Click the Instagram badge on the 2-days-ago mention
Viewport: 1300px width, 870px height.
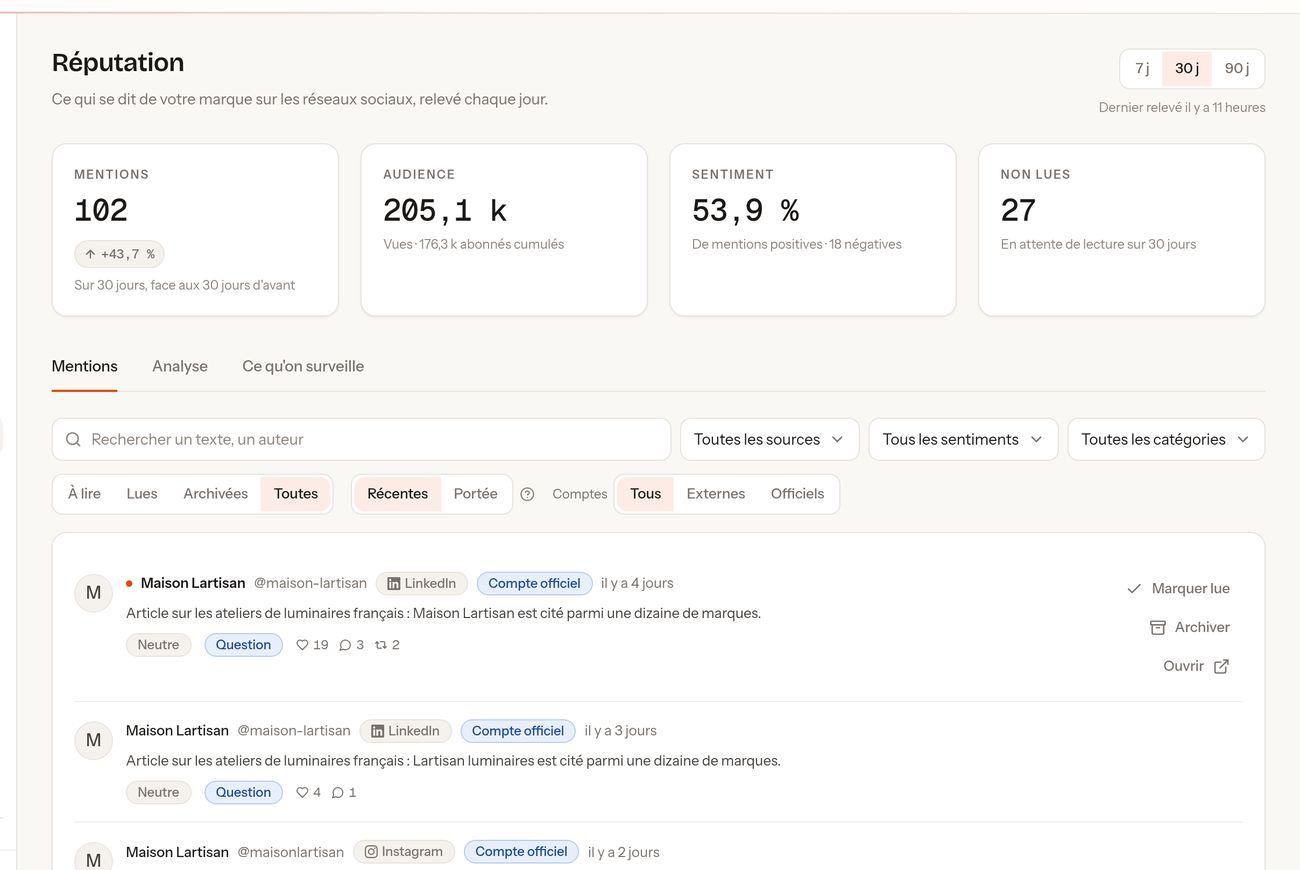(404, 852)
